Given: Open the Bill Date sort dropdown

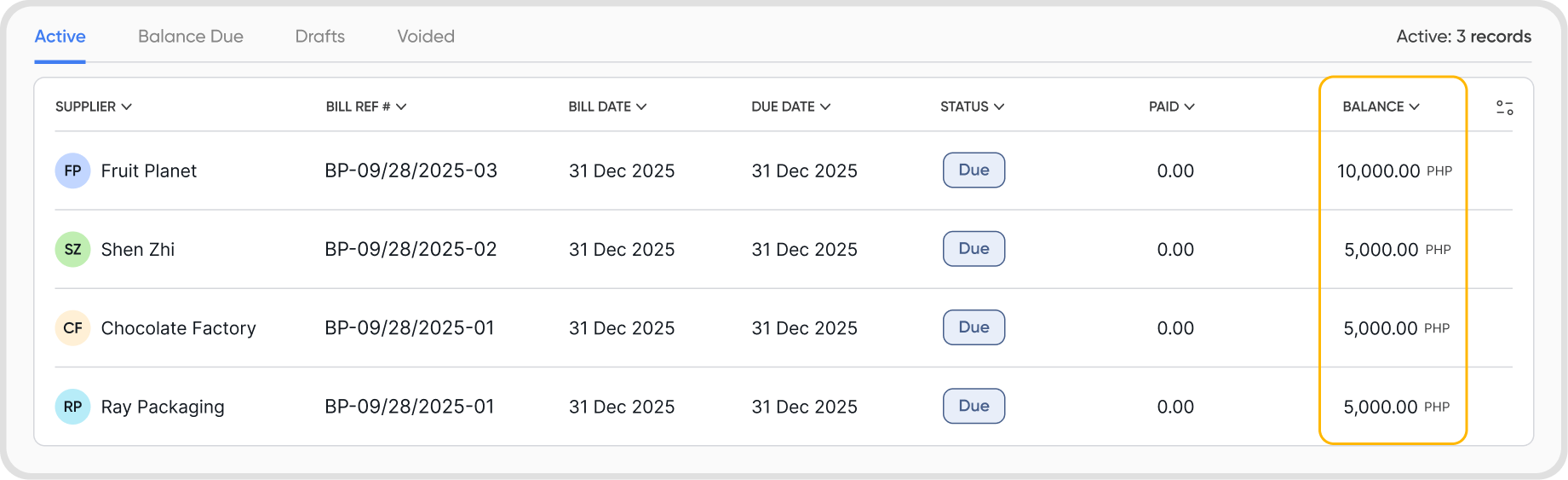Looking at the screenshot, I should pyautogui.click(x=607, y=107).
